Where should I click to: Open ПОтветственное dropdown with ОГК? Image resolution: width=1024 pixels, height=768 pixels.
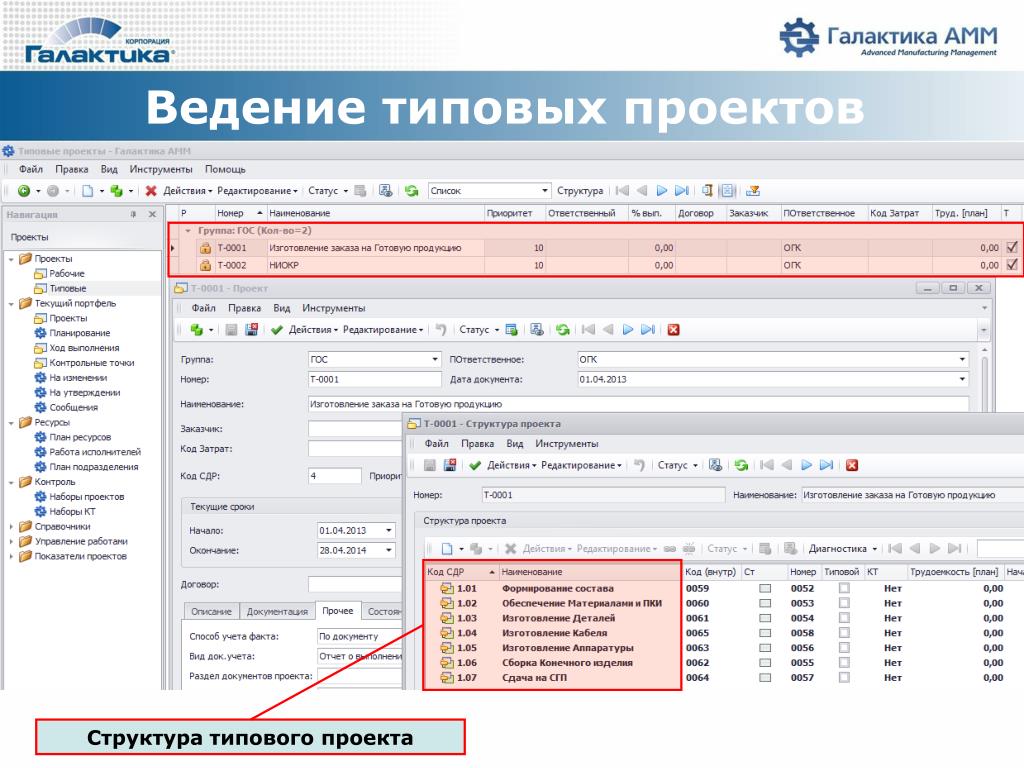point(961,359)
